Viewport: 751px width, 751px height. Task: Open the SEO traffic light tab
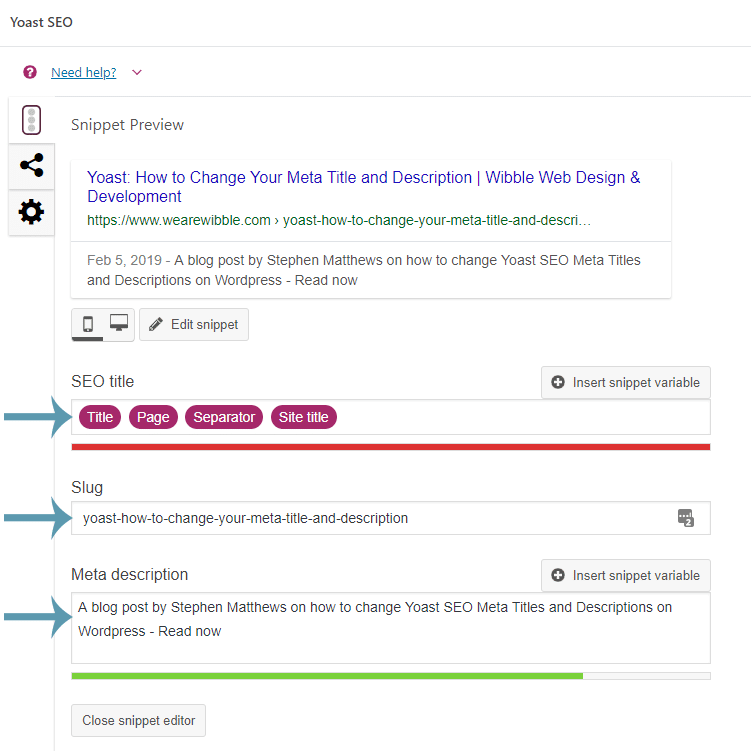[31, 120]
